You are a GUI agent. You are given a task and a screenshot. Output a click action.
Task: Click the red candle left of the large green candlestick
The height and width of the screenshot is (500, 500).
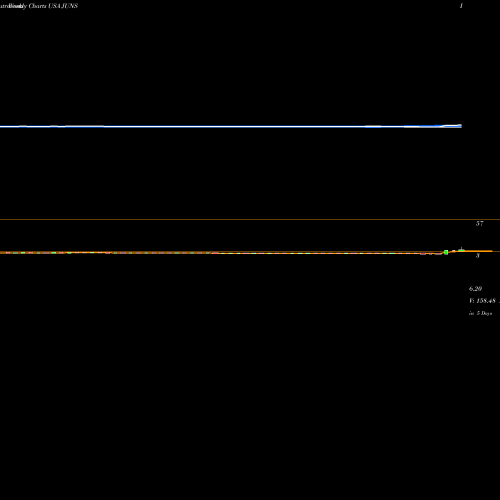[x=423, y=254]
